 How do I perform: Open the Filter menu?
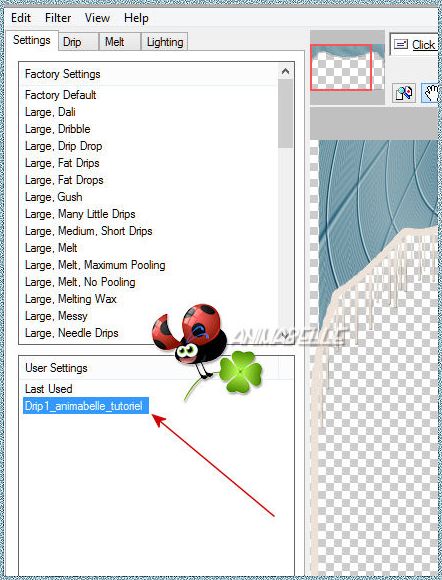tap(58, 18)
